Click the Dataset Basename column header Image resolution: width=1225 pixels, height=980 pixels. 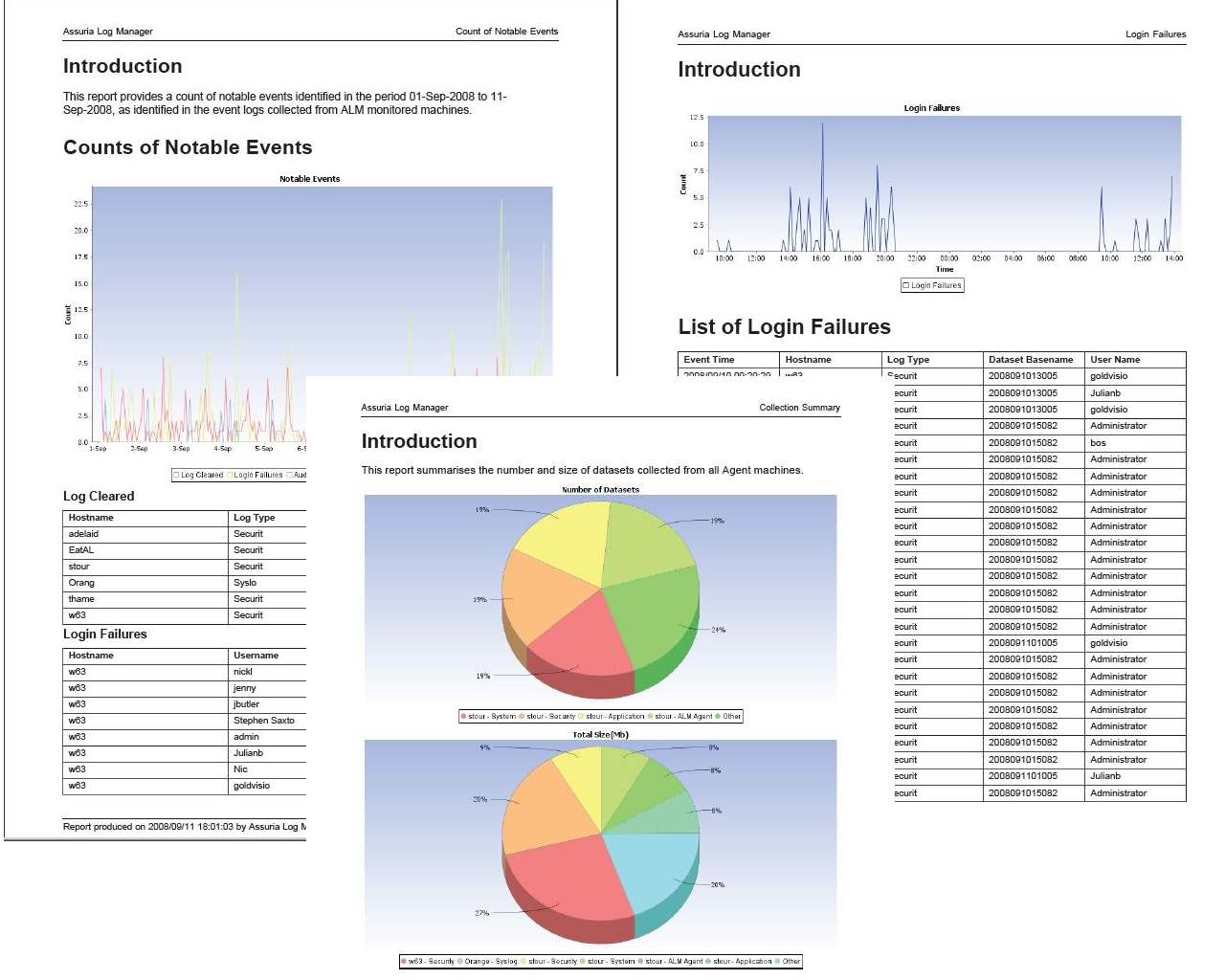coord(1030,360)
